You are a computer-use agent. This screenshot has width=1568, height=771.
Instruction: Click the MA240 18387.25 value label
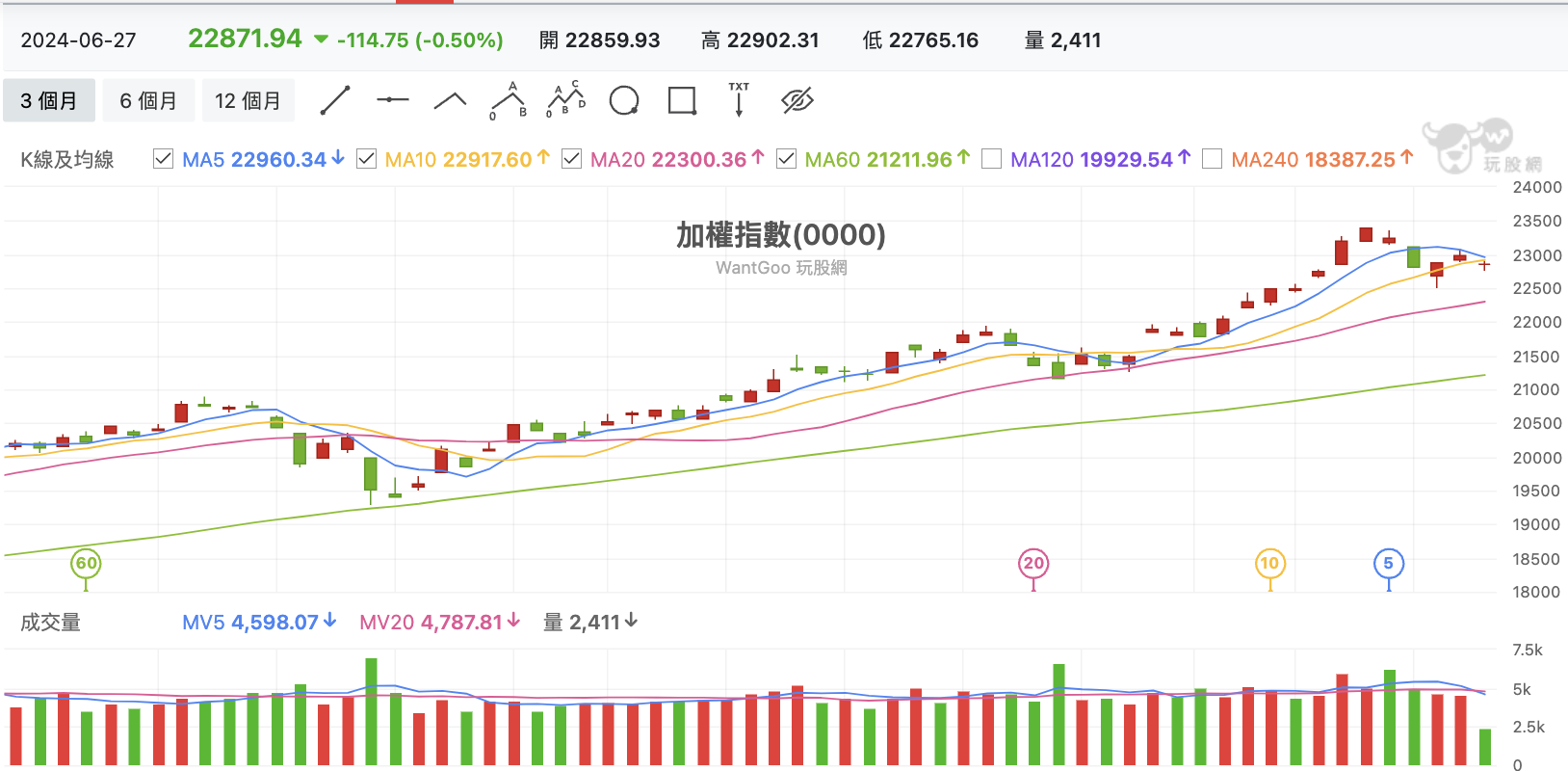click(x=1322, y=160)
